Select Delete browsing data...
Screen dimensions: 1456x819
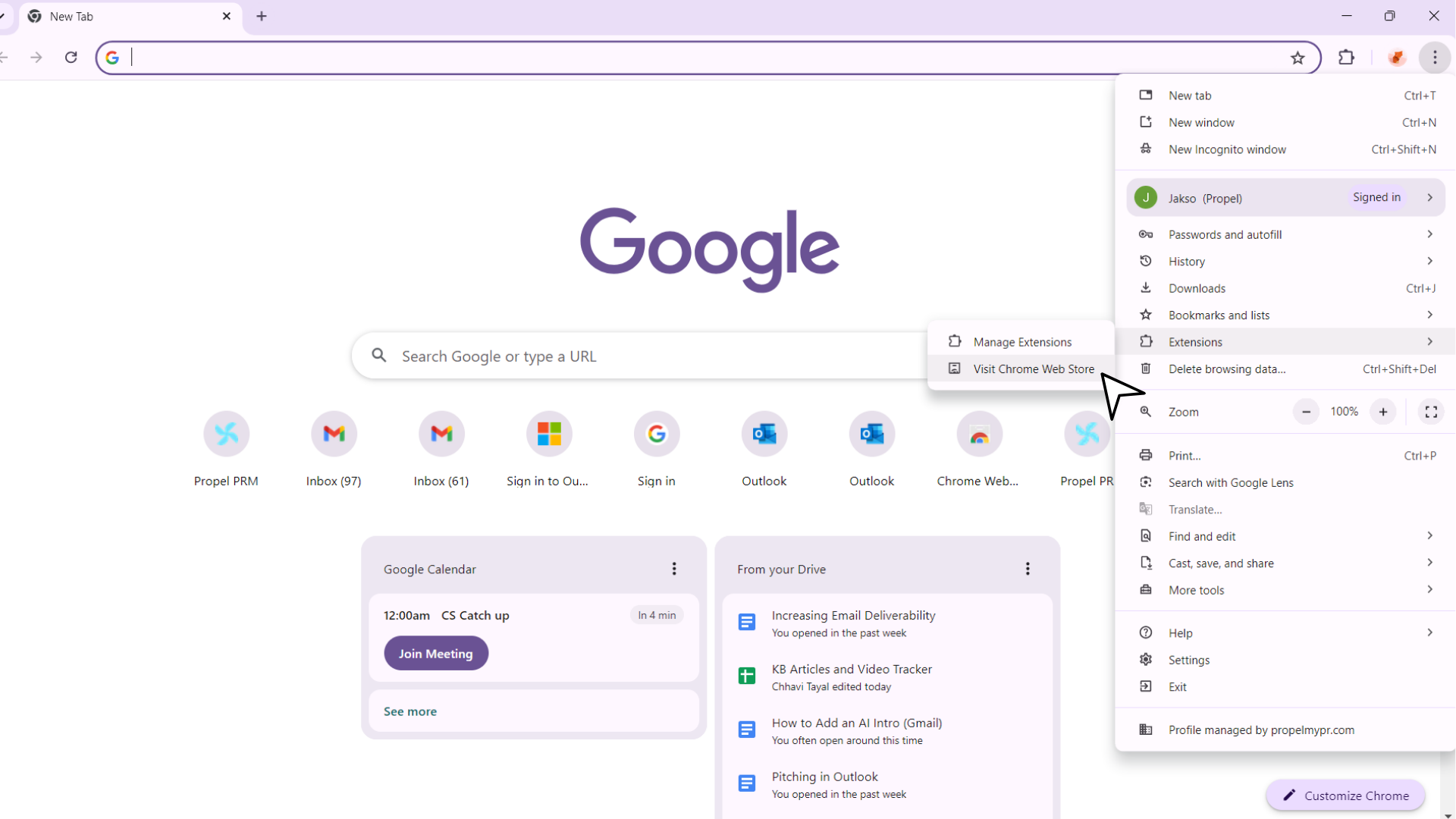(1285, 369)
